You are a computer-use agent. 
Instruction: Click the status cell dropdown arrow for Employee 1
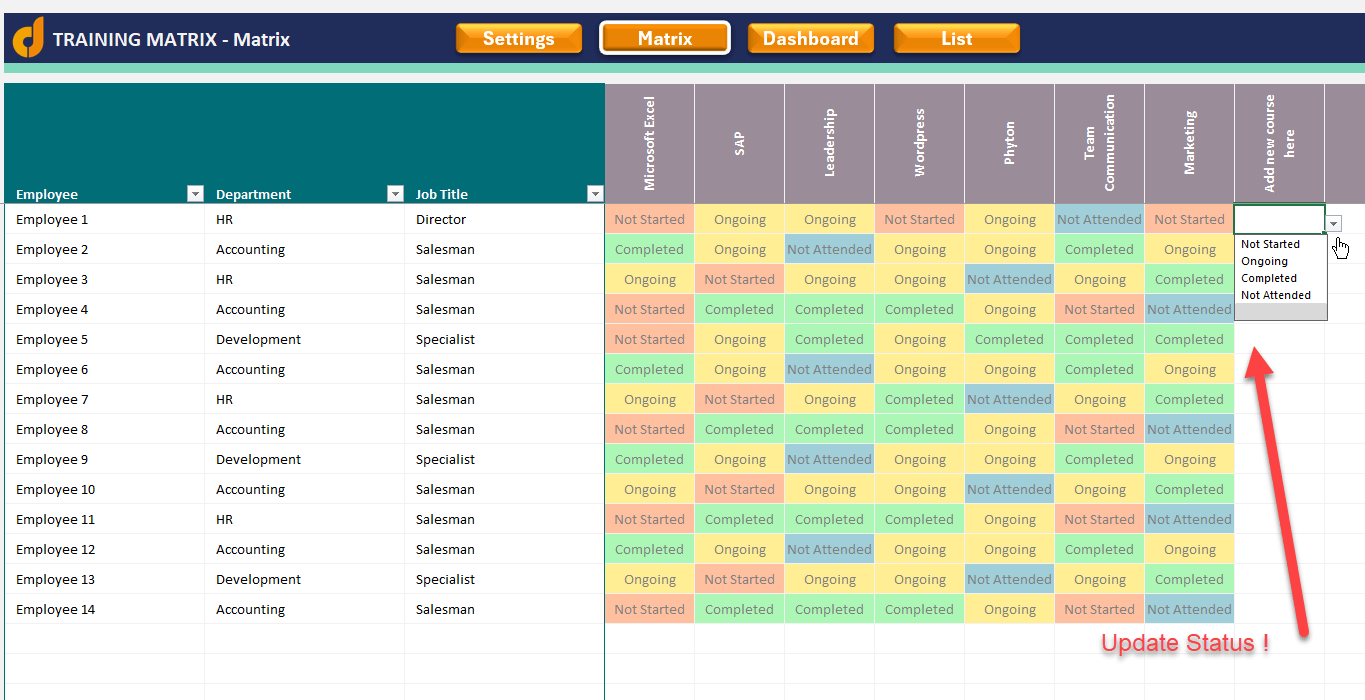tap(1334, 223)
